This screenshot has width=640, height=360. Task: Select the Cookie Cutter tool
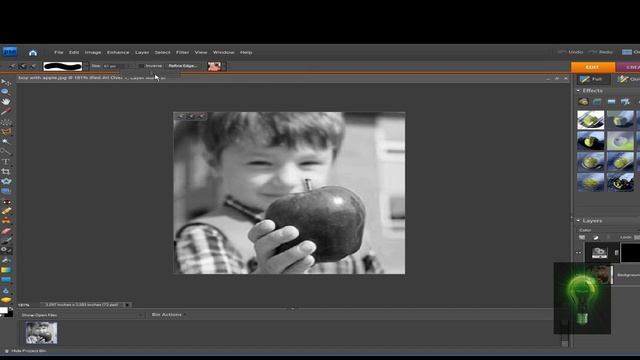(x=6, y=181)
